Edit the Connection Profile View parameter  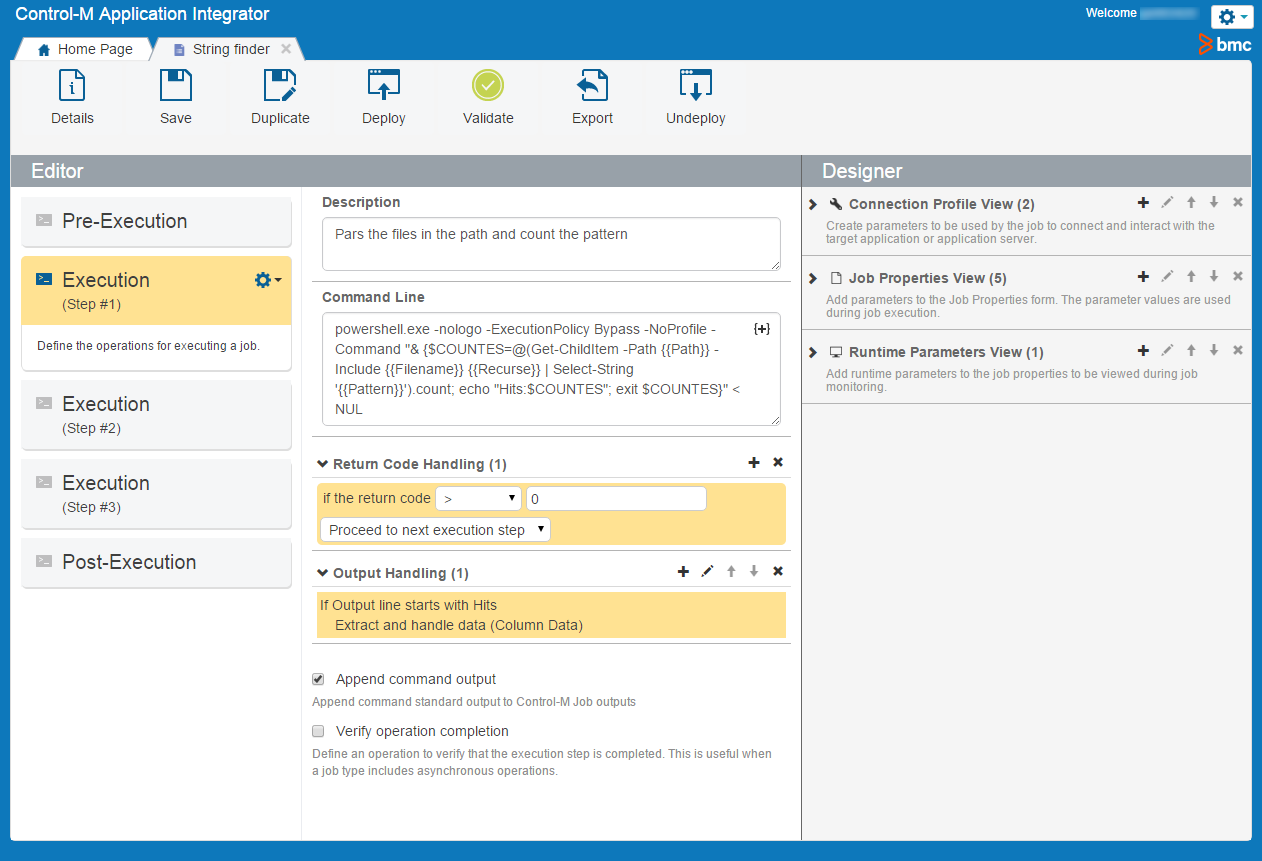[x=1167, y=202]
